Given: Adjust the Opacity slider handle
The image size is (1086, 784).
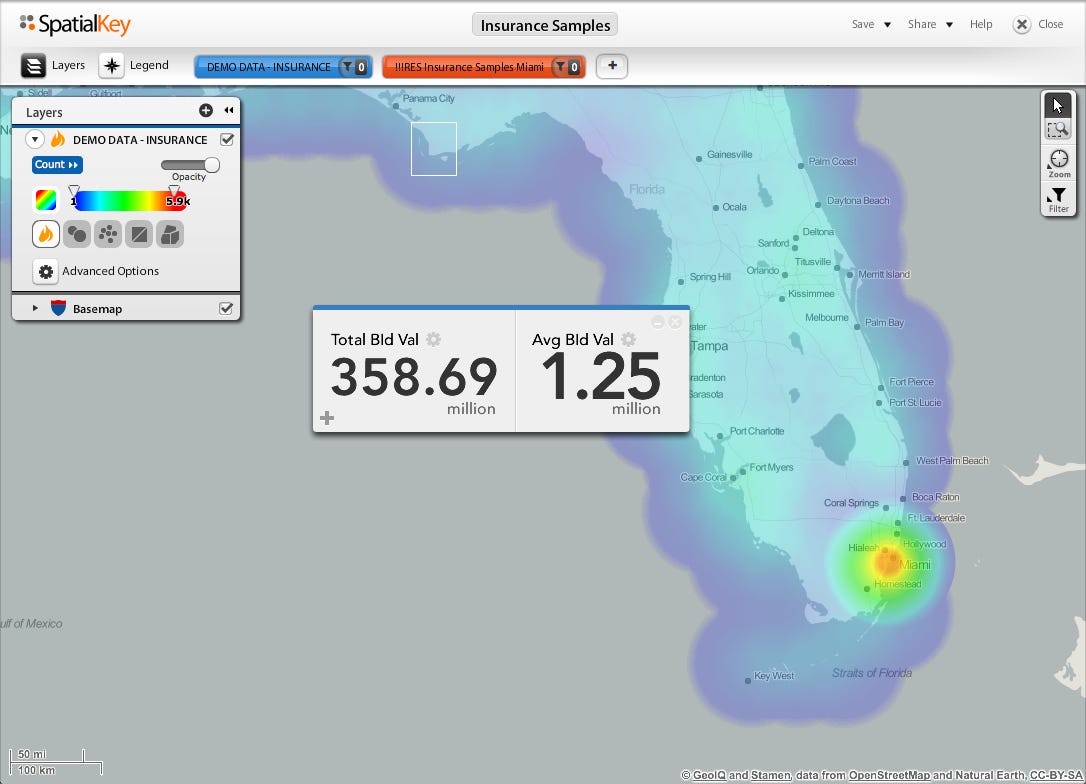Looking at the screenshot, I should coord(212,165).
